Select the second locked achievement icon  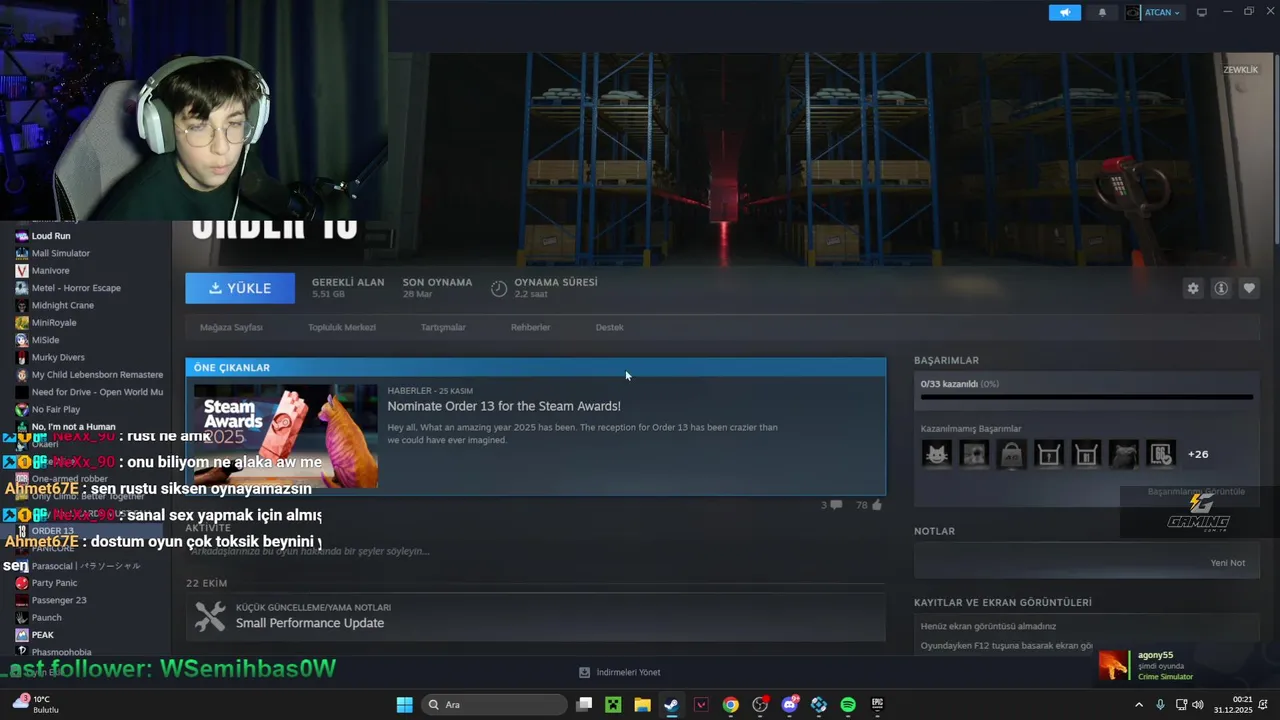click(x=974, y=454)
